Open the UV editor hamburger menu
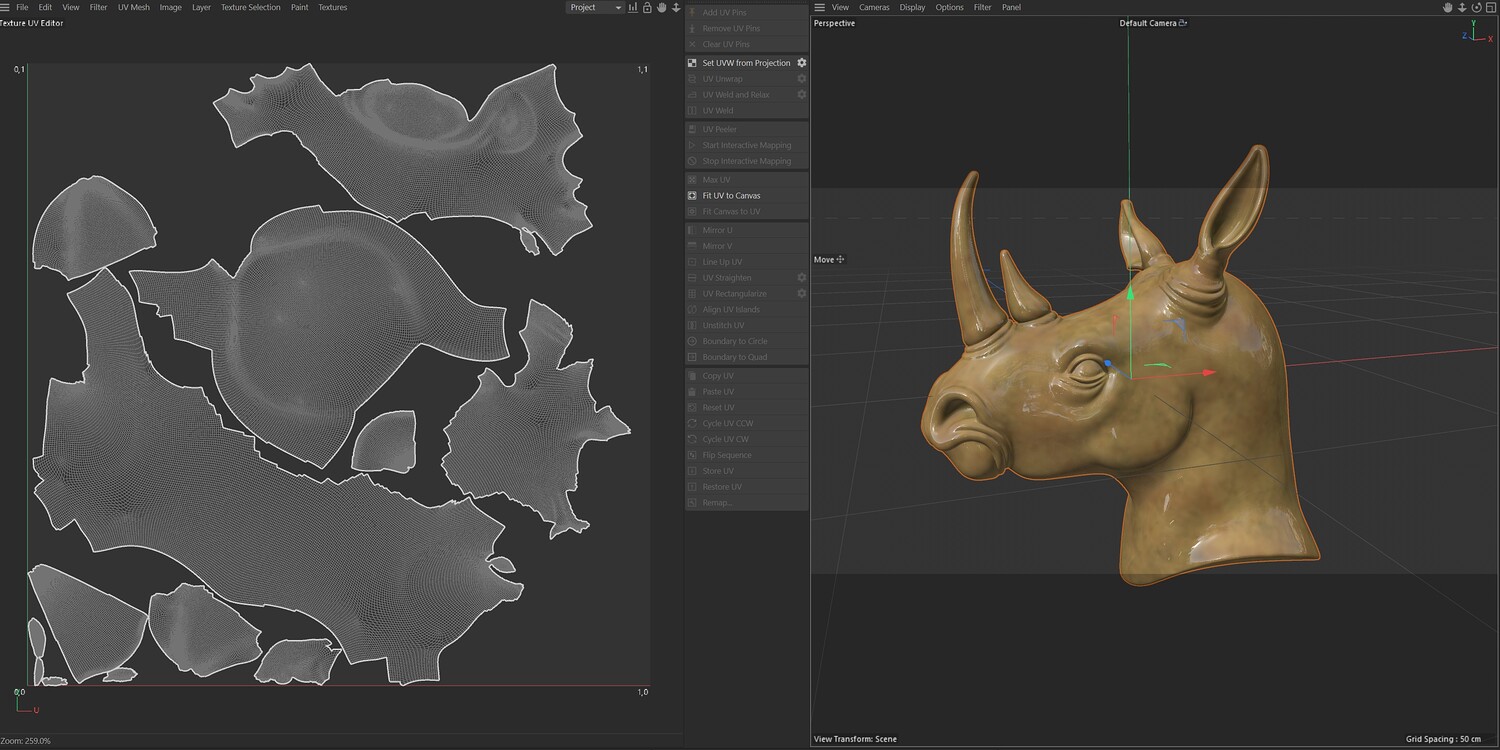 [x=5, y=7]
